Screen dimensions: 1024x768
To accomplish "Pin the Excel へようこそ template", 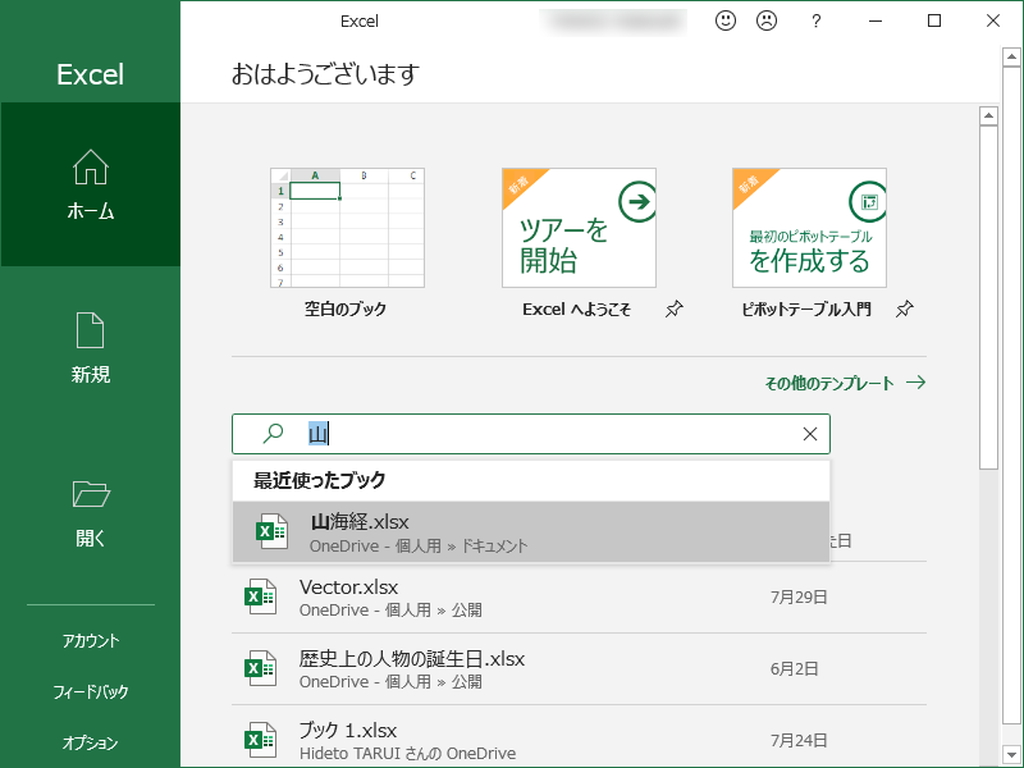I will pos(675,310).
